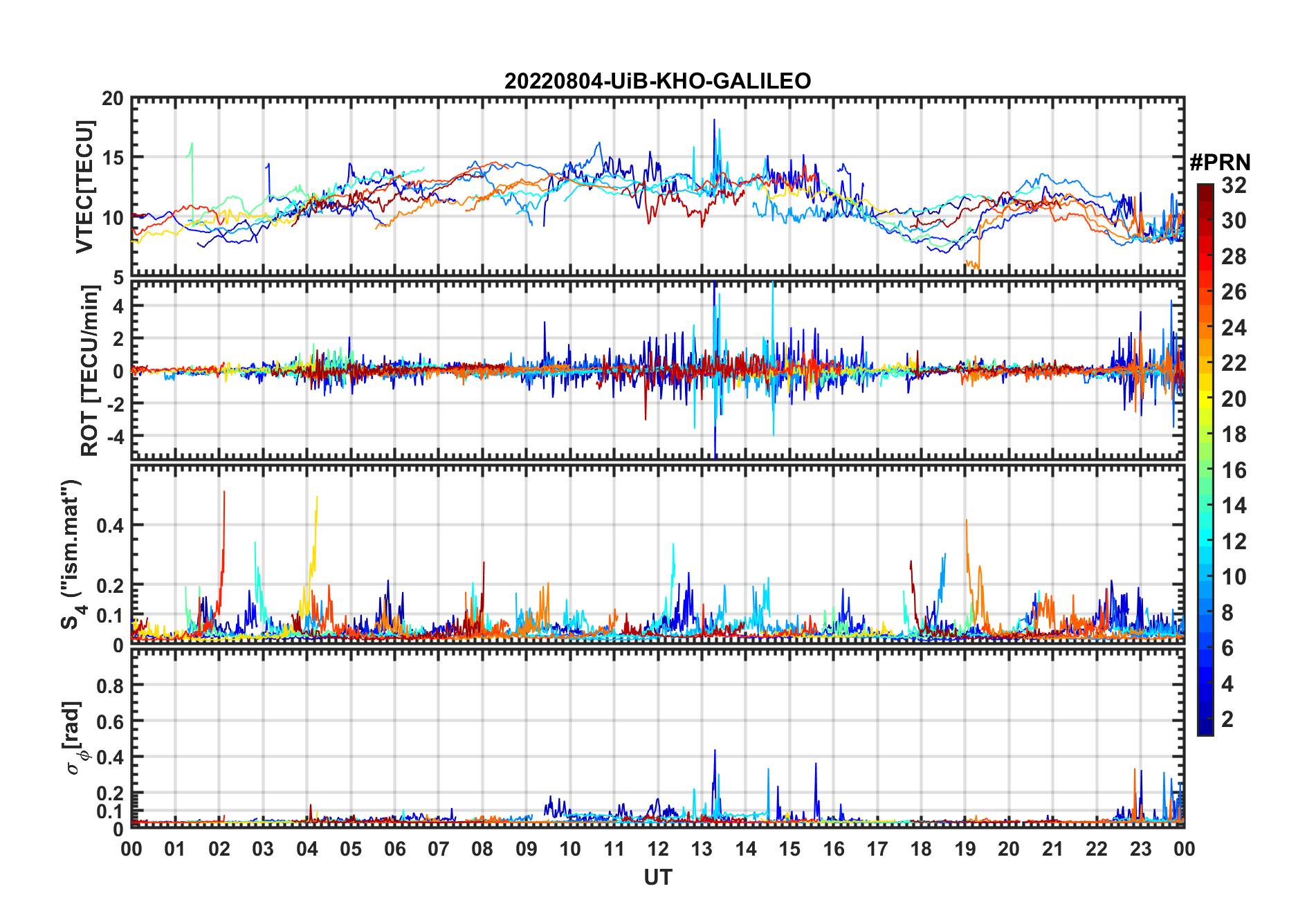The height and width of the screenshot is (920, 1316).
Task: Click colorbar tick label 24
Action: [1234, 328]
